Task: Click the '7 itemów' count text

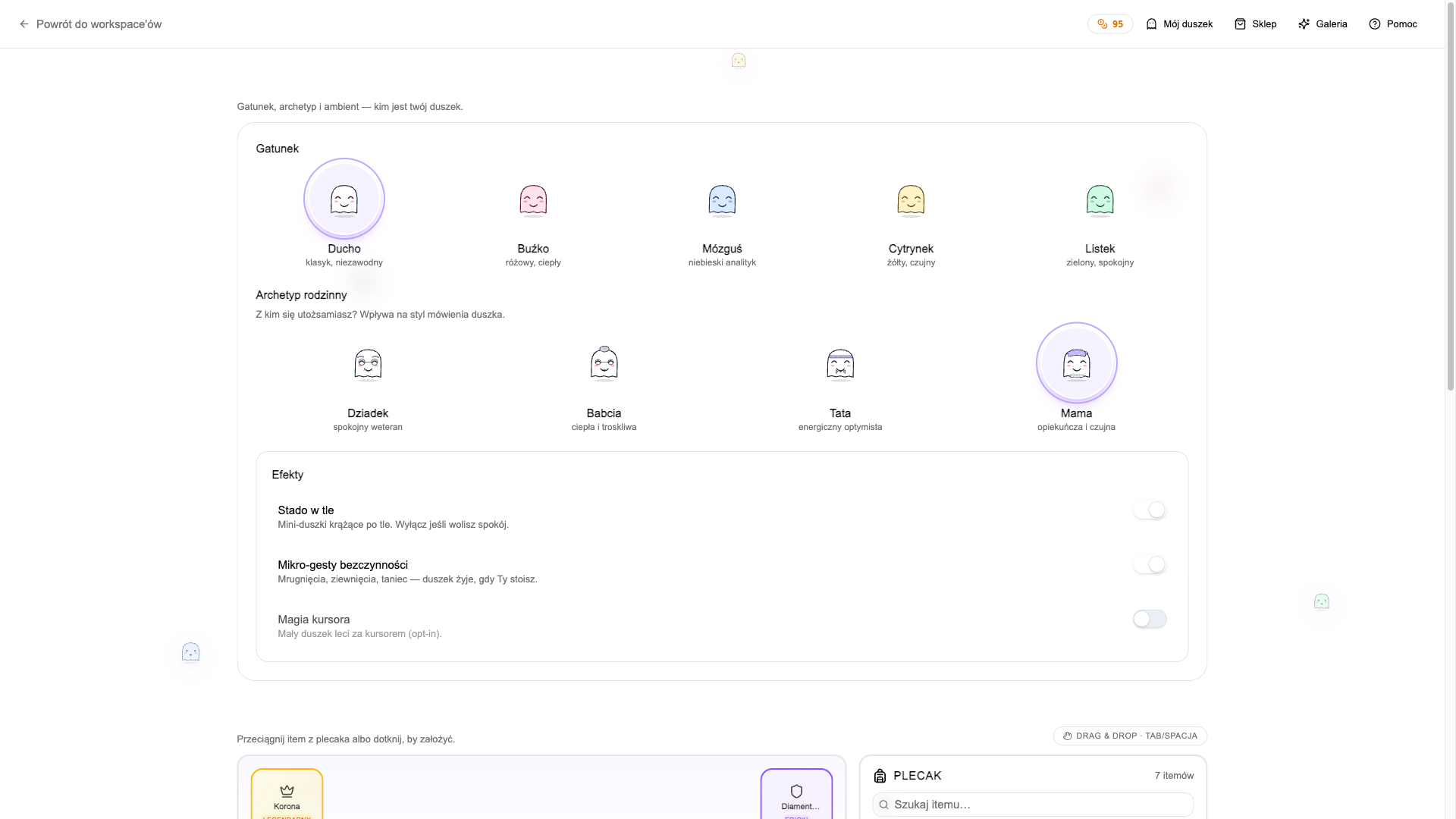Action: [x=1174, y=776]
